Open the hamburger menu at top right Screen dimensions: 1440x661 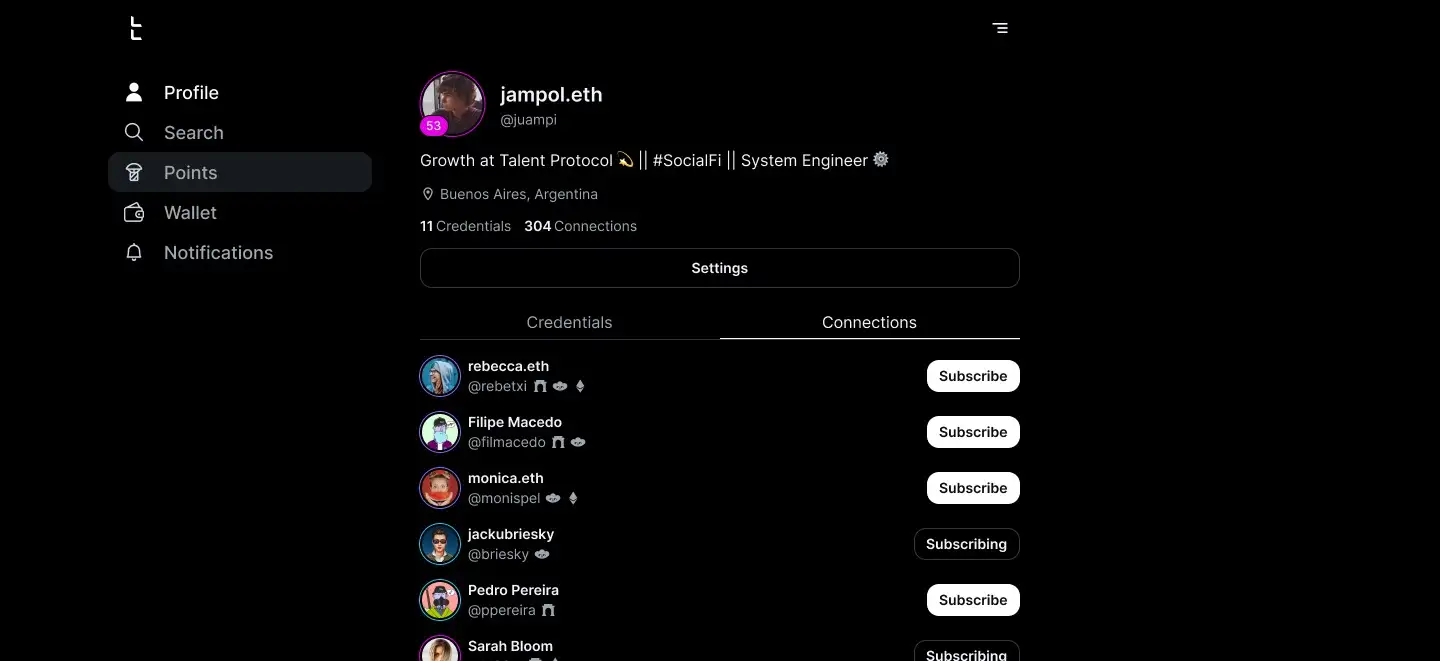tap(1000, 28)
